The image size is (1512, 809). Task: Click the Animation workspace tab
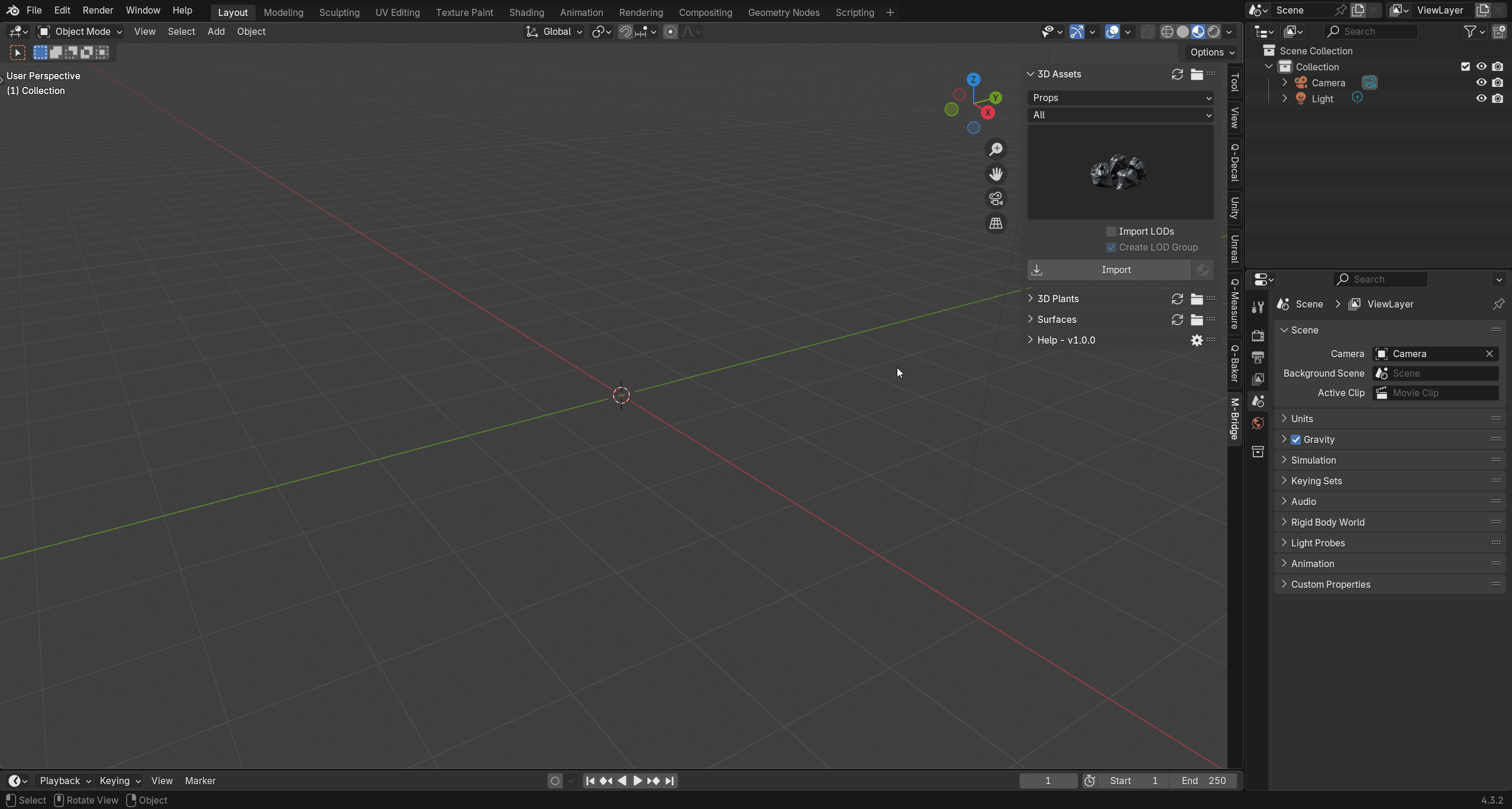[x=580, y=11]
